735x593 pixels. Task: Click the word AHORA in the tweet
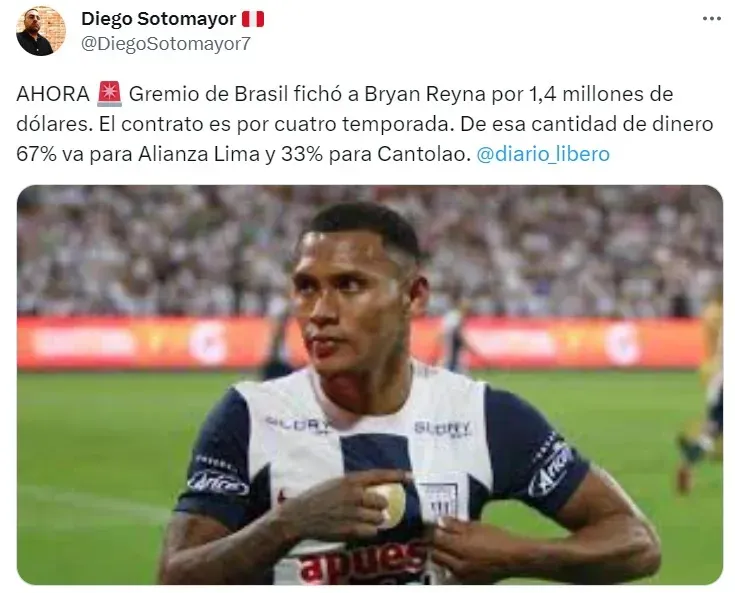[53, 94]
